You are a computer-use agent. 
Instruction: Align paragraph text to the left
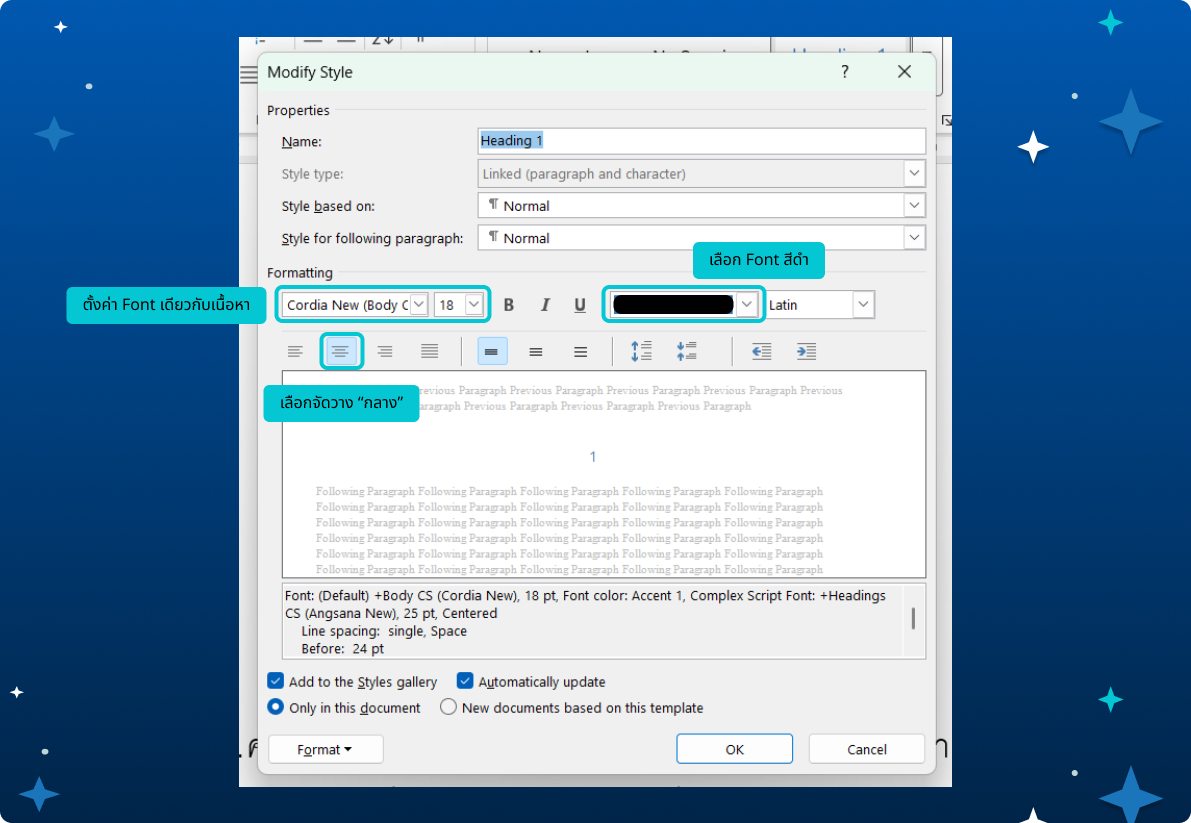pyautogui.click(x=295, y=351)
